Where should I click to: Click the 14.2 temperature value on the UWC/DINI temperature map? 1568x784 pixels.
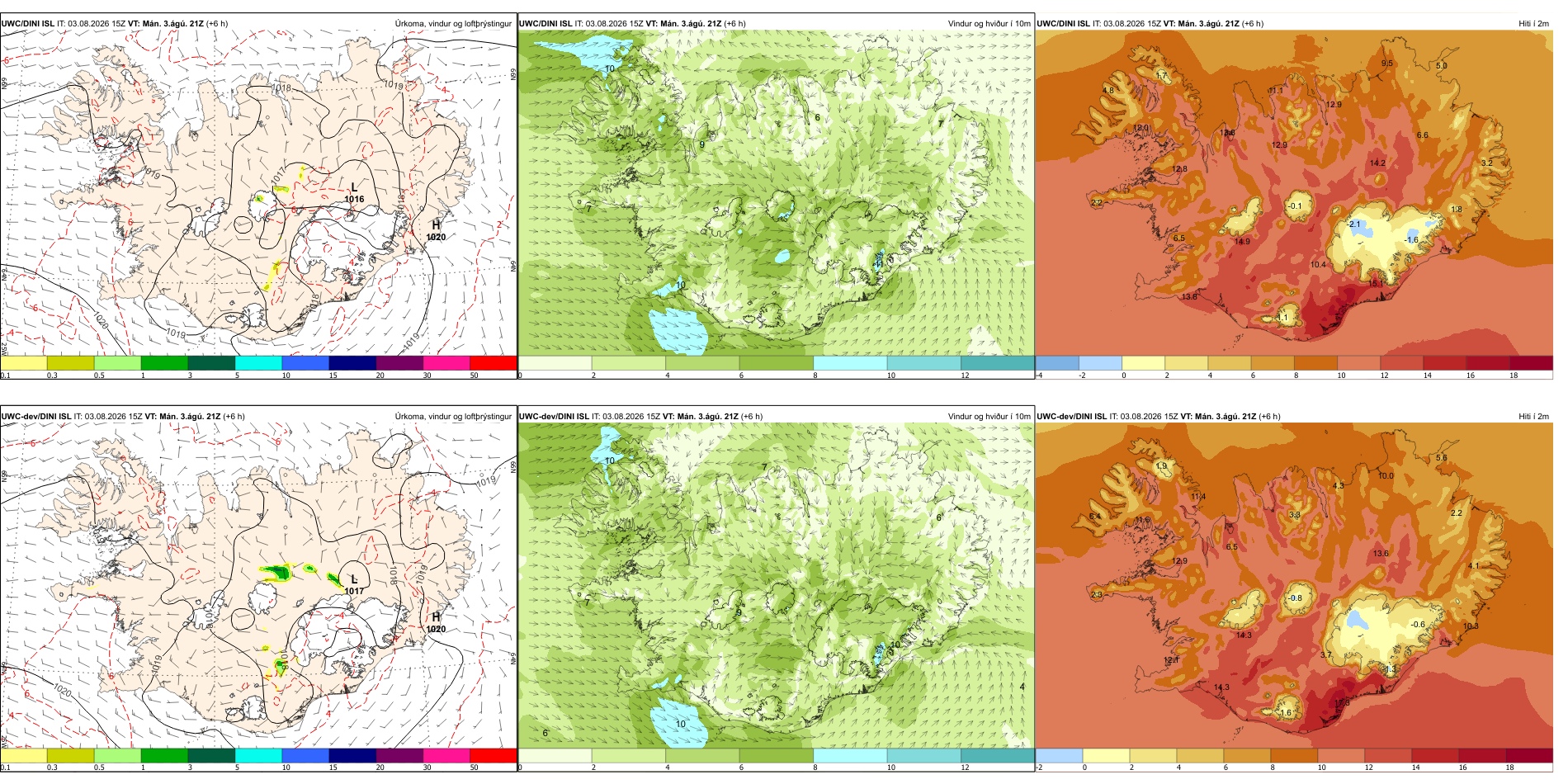1377,163
